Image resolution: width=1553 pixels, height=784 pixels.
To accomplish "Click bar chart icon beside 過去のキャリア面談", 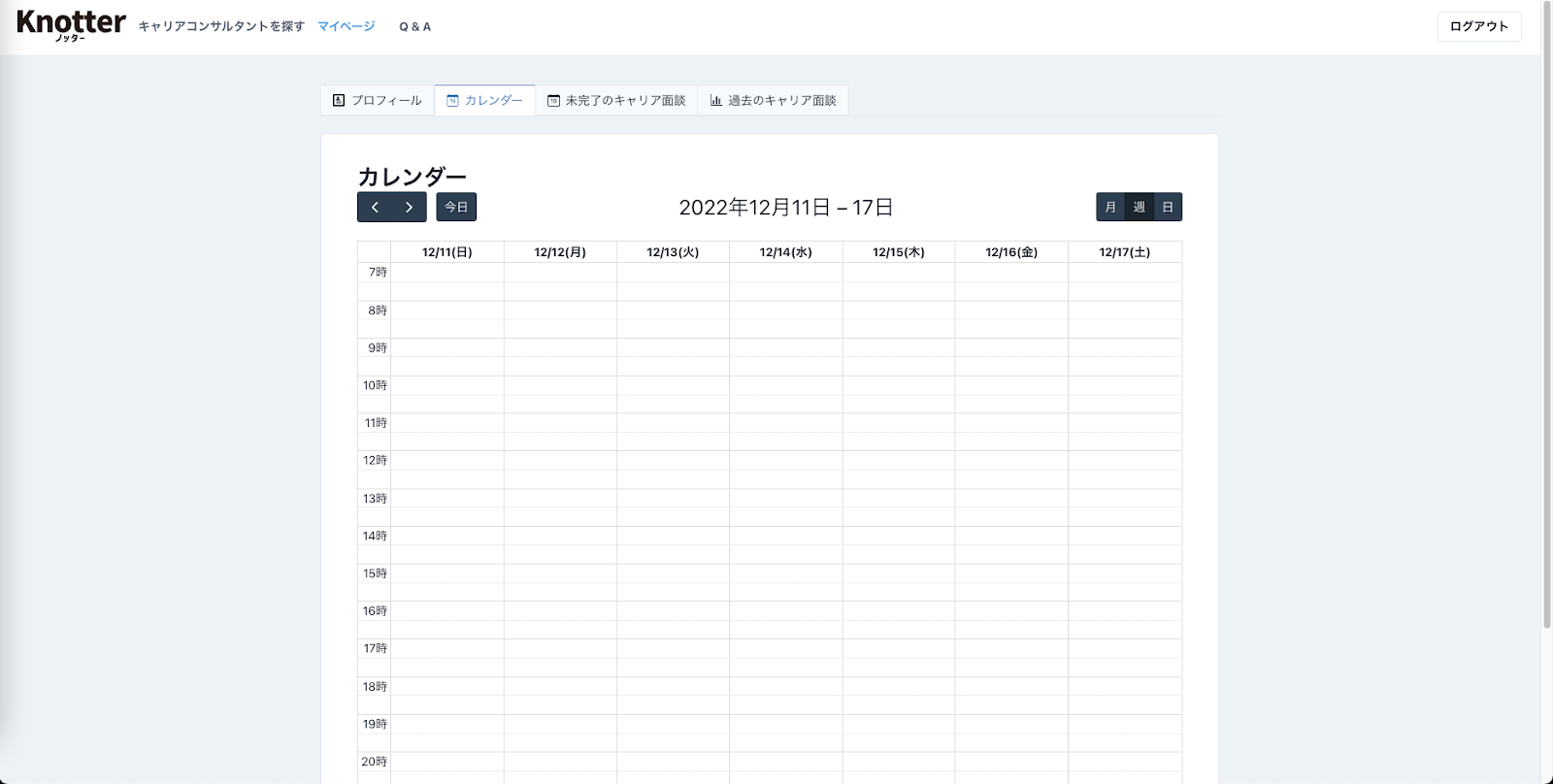I will click(716, 100).
